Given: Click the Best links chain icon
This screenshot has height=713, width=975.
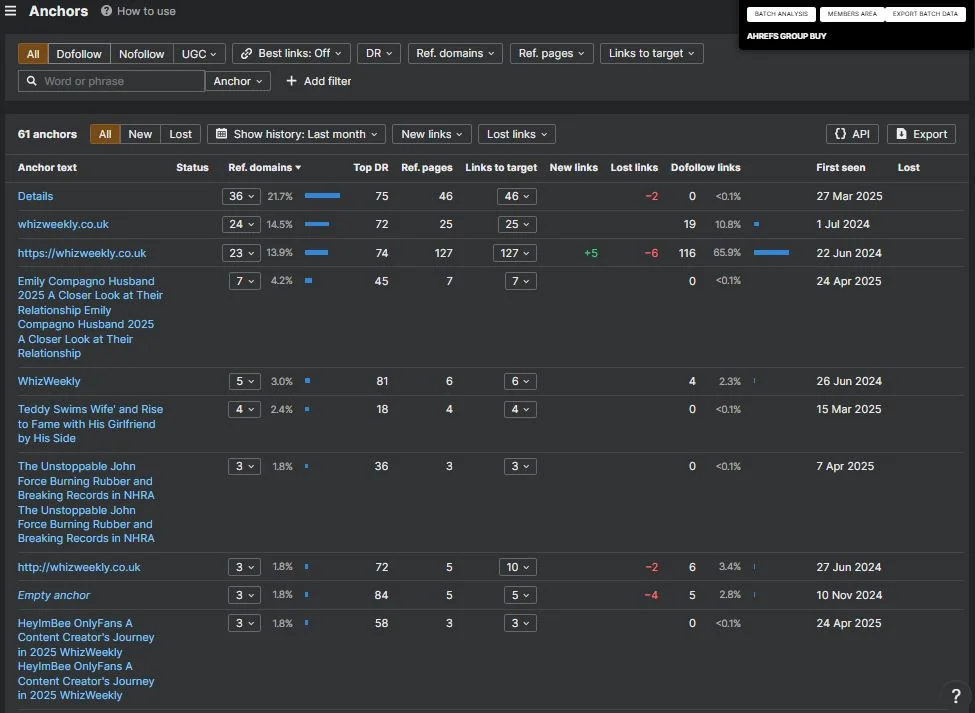Looking at the screenshot, I should point(246,53).
